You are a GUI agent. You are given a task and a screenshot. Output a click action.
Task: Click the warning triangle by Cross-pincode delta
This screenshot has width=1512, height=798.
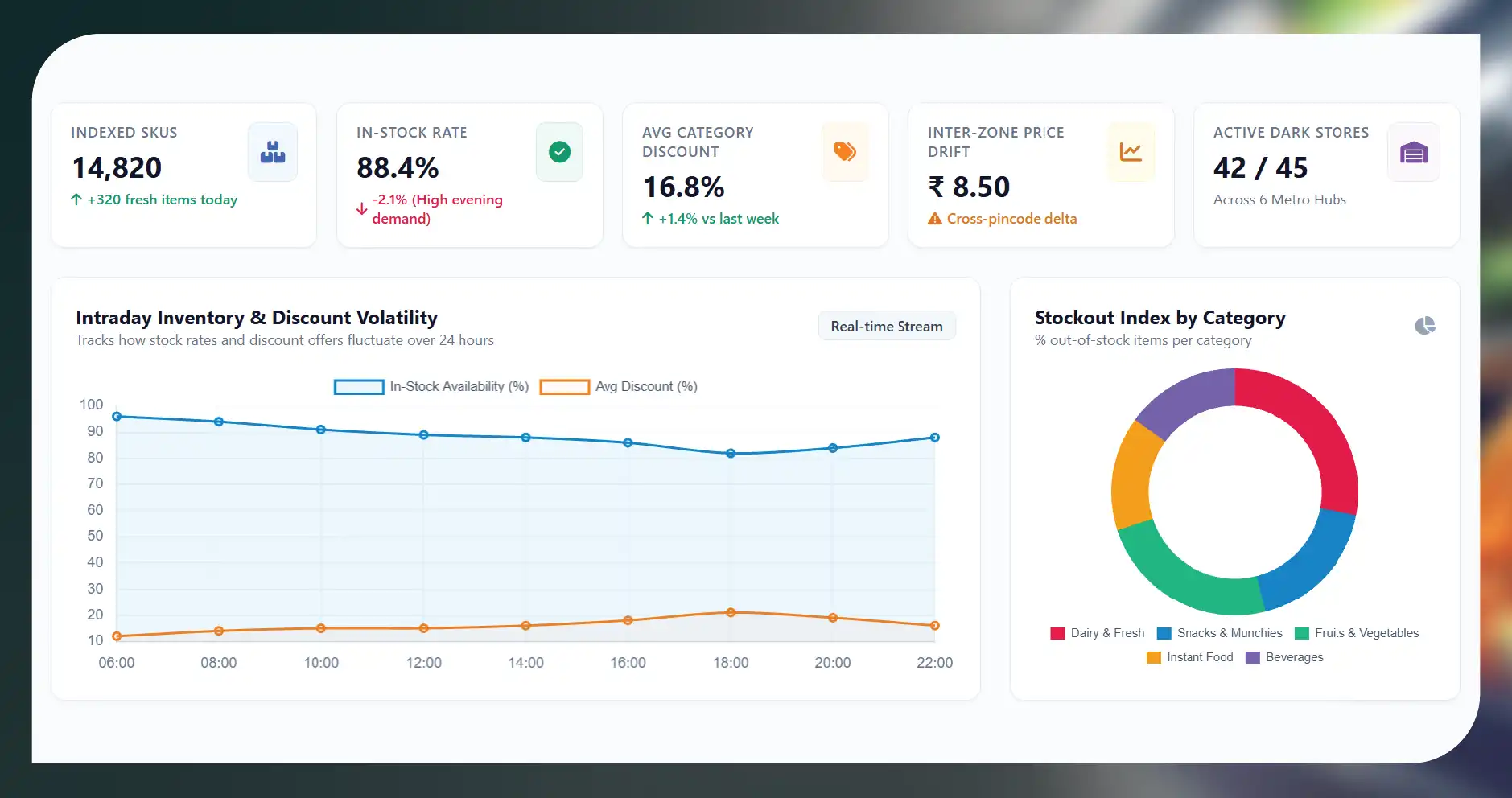[935, 219]
